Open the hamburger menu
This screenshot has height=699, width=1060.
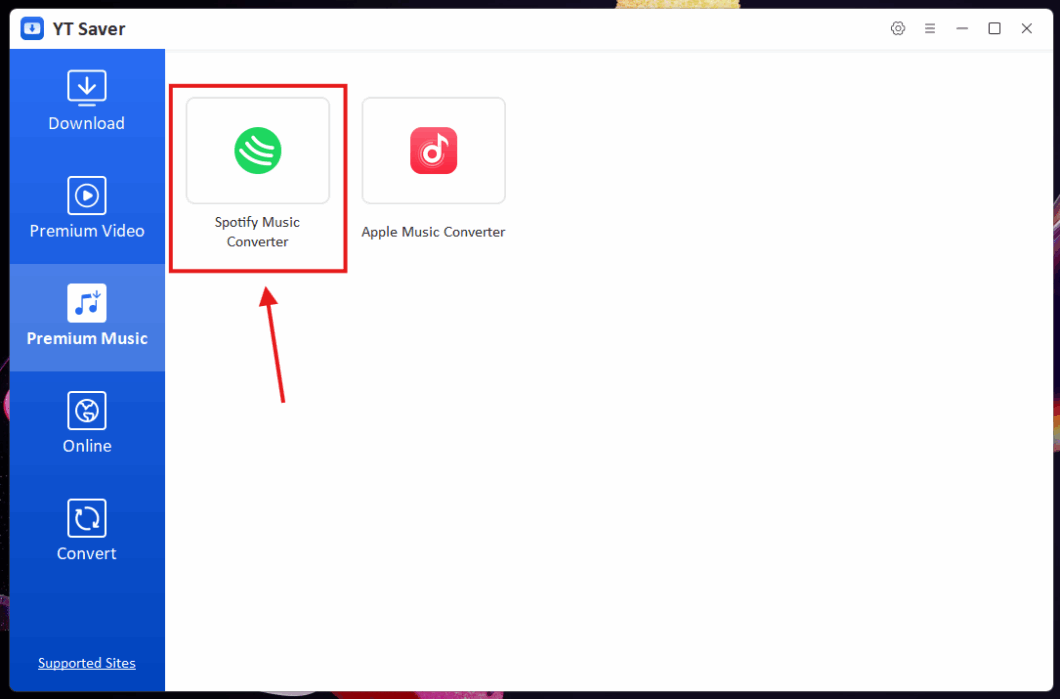coord(930,28)
